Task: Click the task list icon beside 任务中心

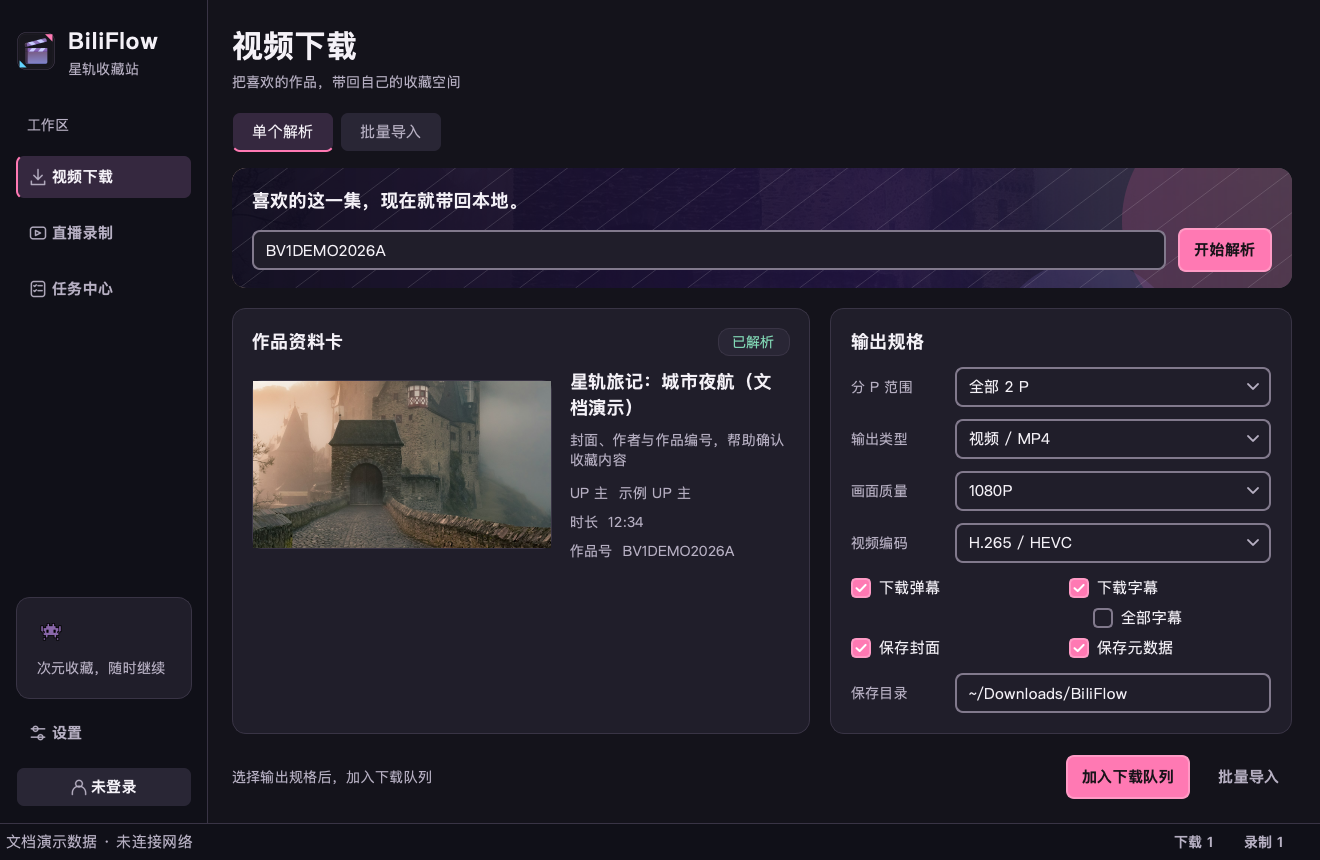Action: pos(37,289)
